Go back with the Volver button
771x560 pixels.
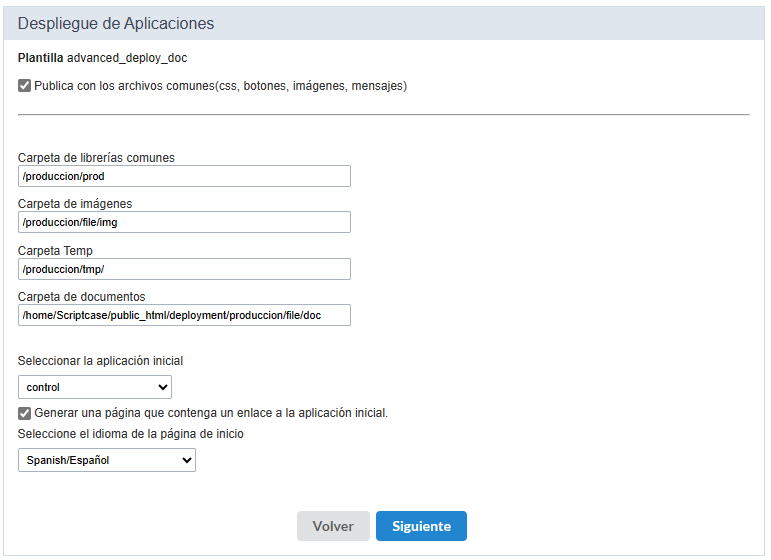tap(333, 526)
